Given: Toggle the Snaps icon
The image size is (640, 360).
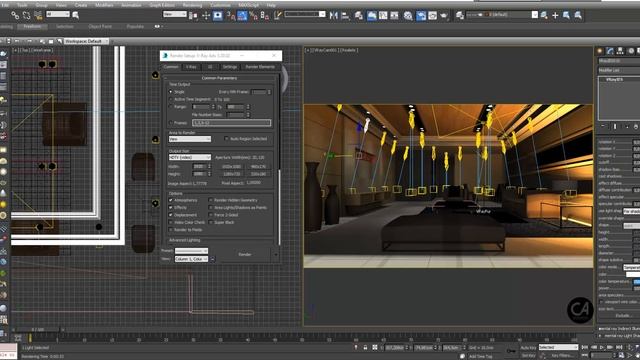Looking at the screenshot, I should (x=231, y=16).
